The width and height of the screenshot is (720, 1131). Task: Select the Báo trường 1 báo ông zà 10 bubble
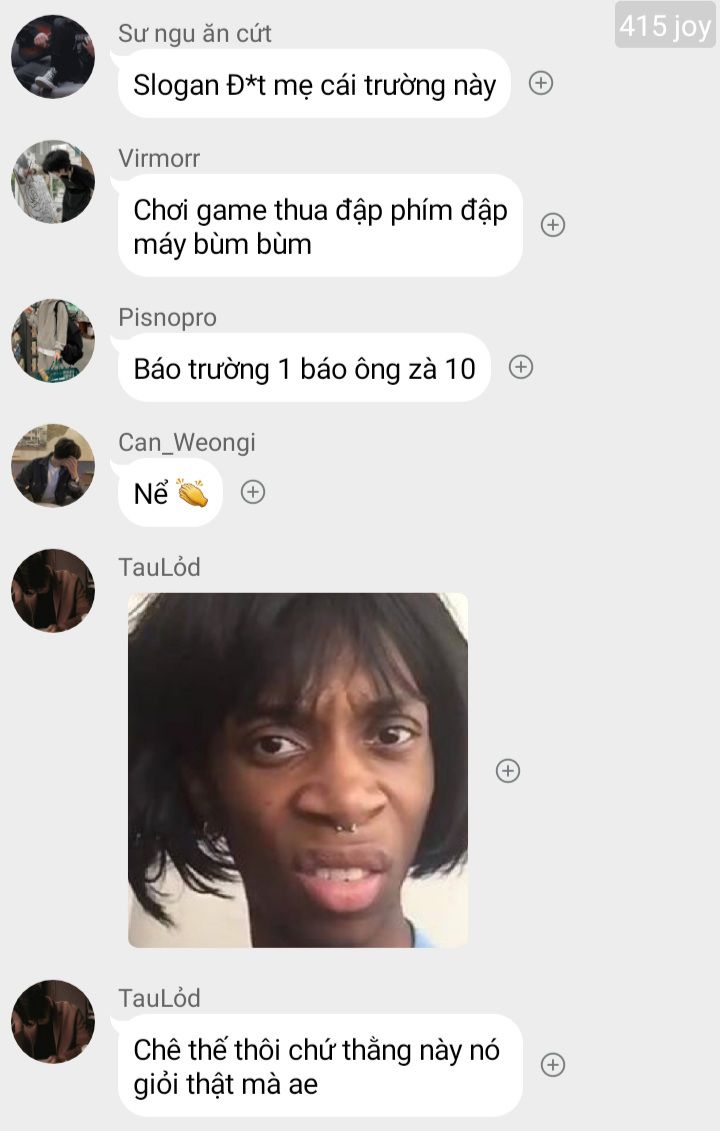(304, 368)
